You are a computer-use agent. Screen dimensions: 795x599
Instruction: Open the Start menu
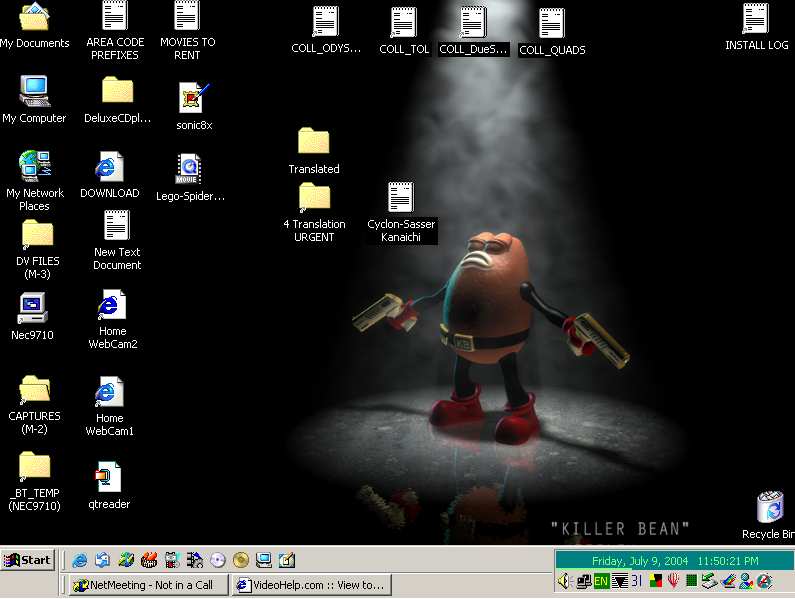click(x=27, y=560)
